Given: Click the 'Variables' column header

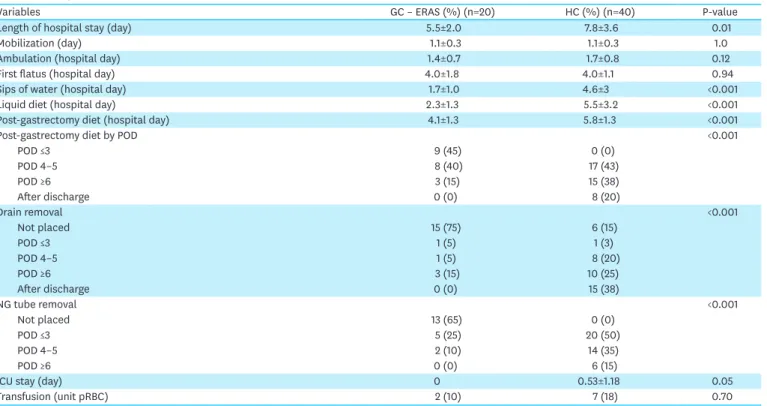Looking at the screenshot, I should point(20,12).
